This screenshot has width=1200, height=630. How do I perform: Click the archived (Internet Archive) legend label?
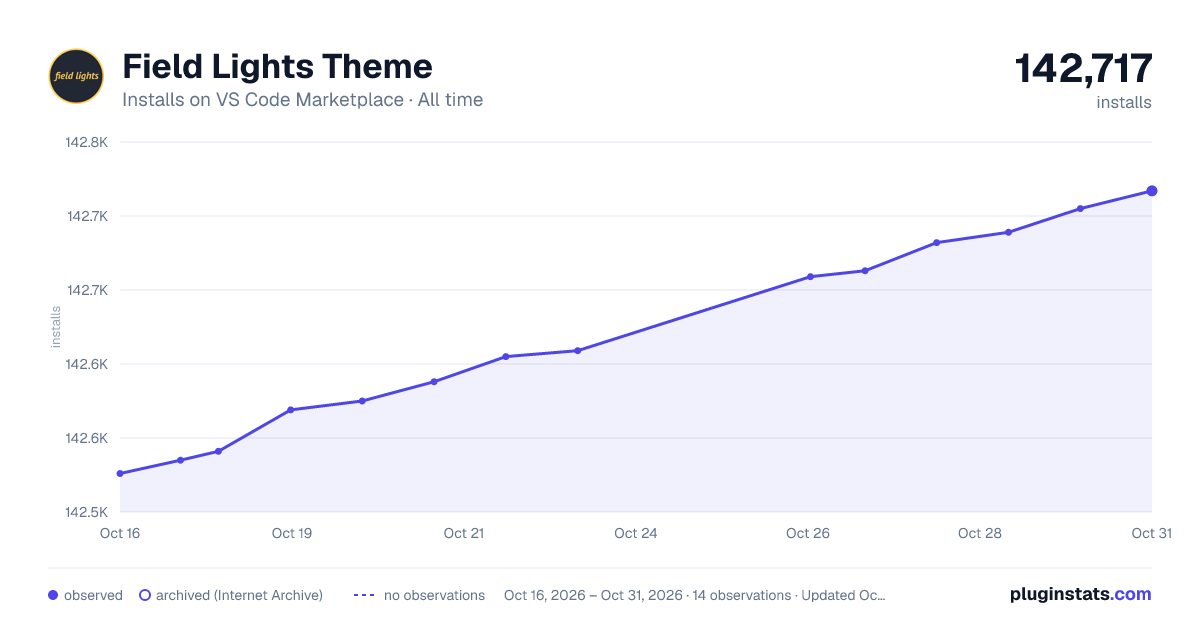click(x=239, y=595)
